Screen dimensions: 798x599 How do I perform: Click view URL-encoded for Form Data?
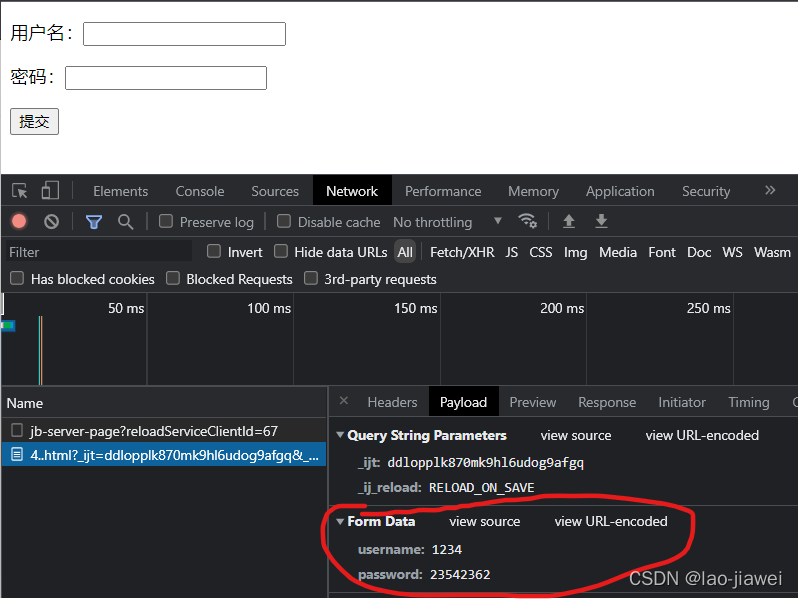coord(611,521)
